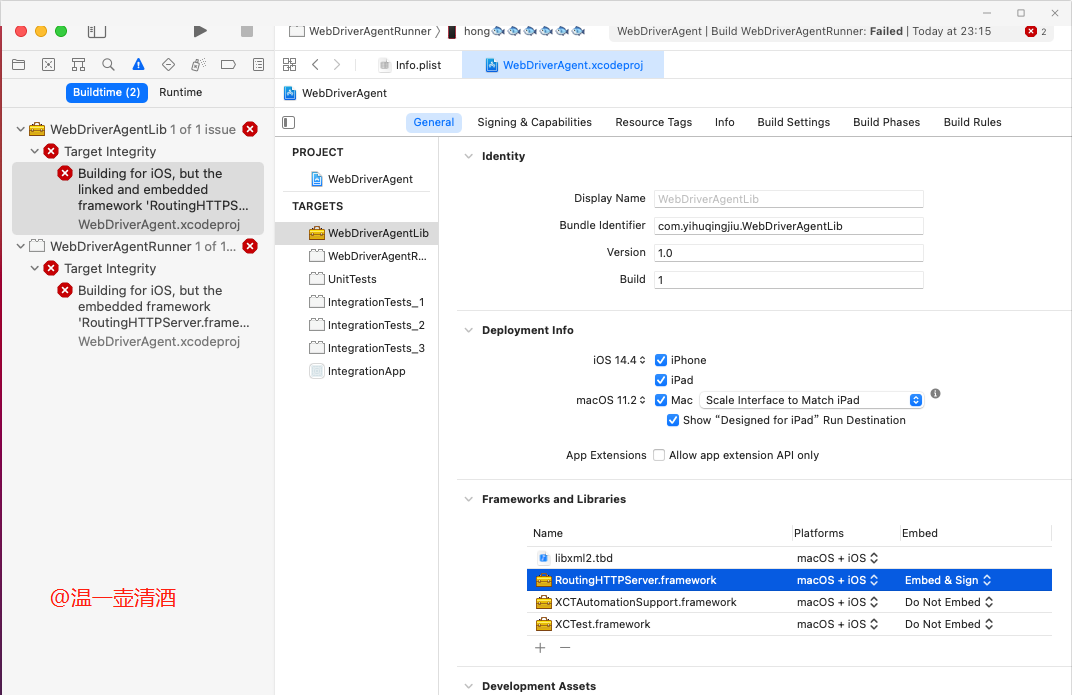Run the build with the play button
The width and height of the screenshot is (1072, 695).
pos(200,31)
